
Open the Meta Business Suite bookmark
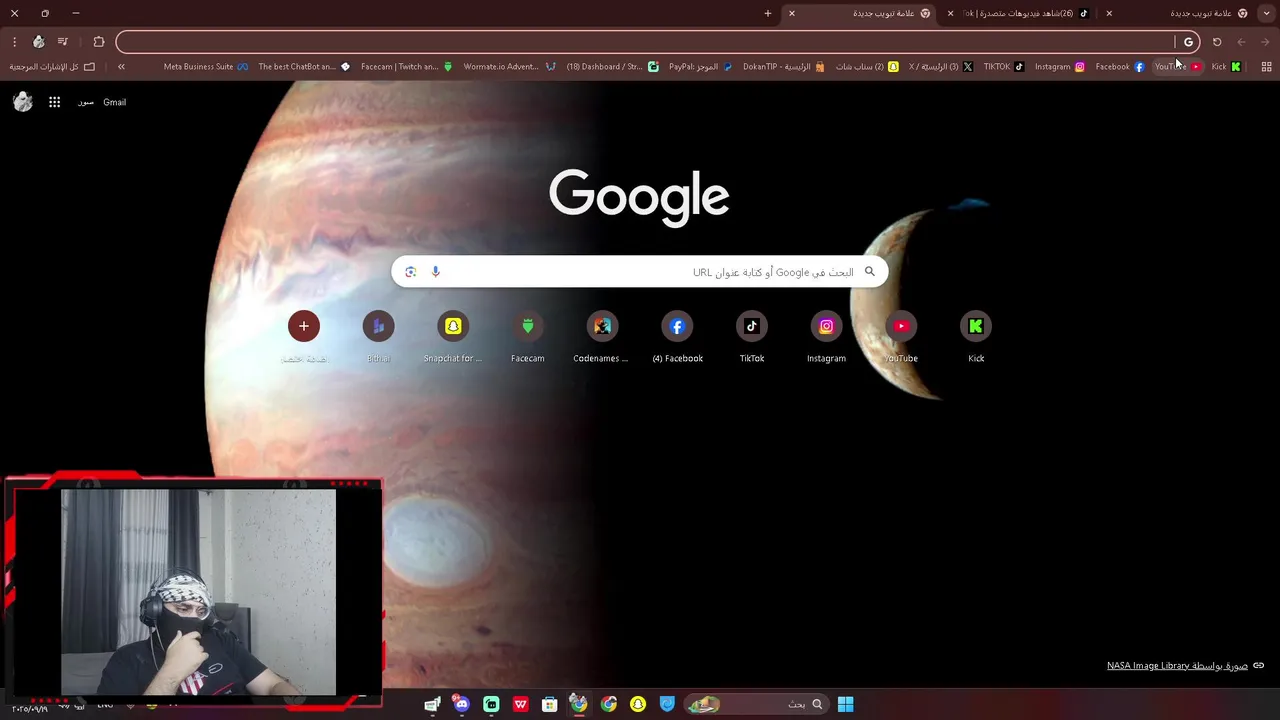click(205, 67)
